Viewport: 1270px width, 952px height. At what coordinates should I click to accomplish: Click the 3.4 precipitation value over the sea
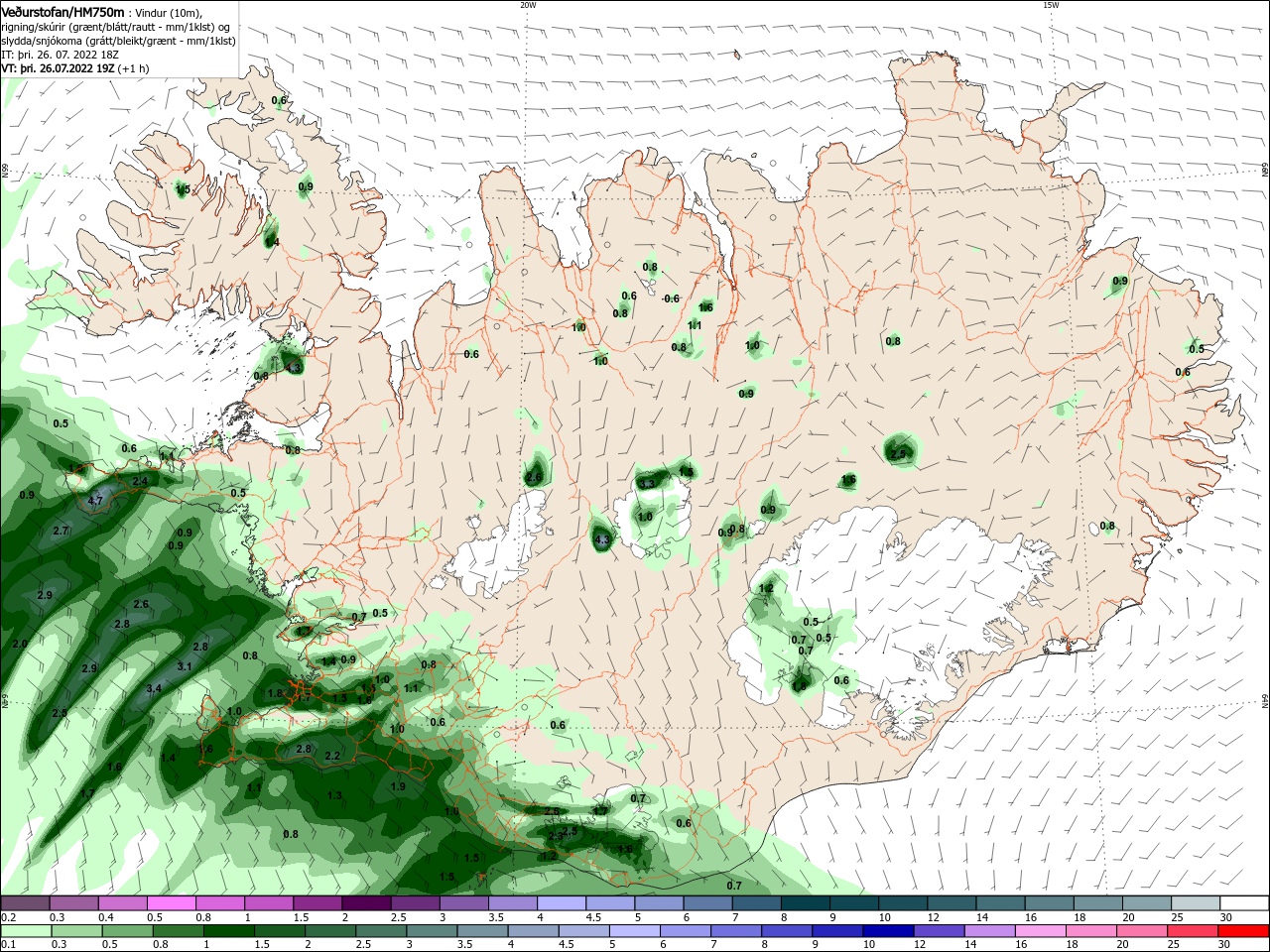click(x=154, y=688)
